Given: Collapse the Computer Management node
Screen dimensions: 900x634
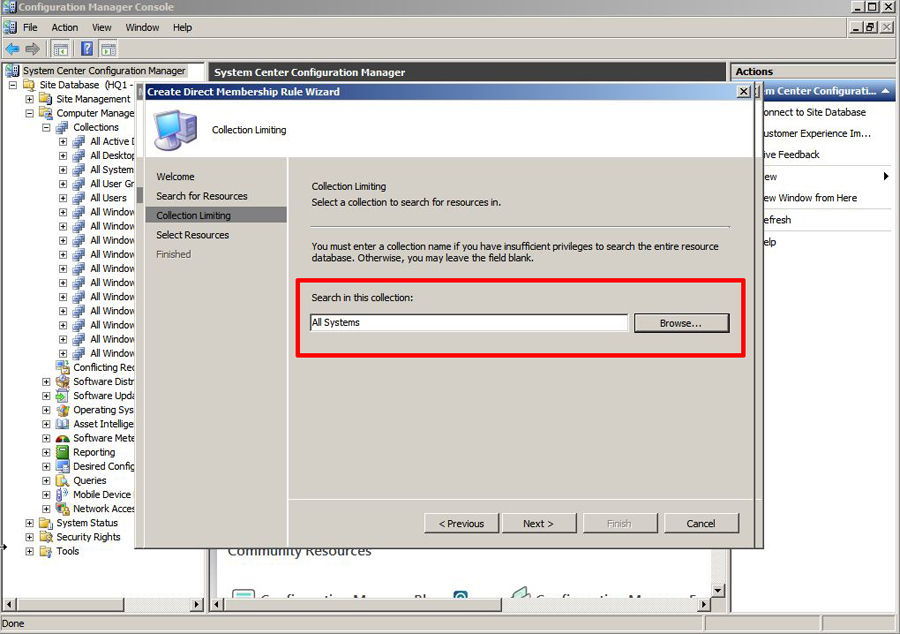Looking at the screenshot, I should pos(29,114).
